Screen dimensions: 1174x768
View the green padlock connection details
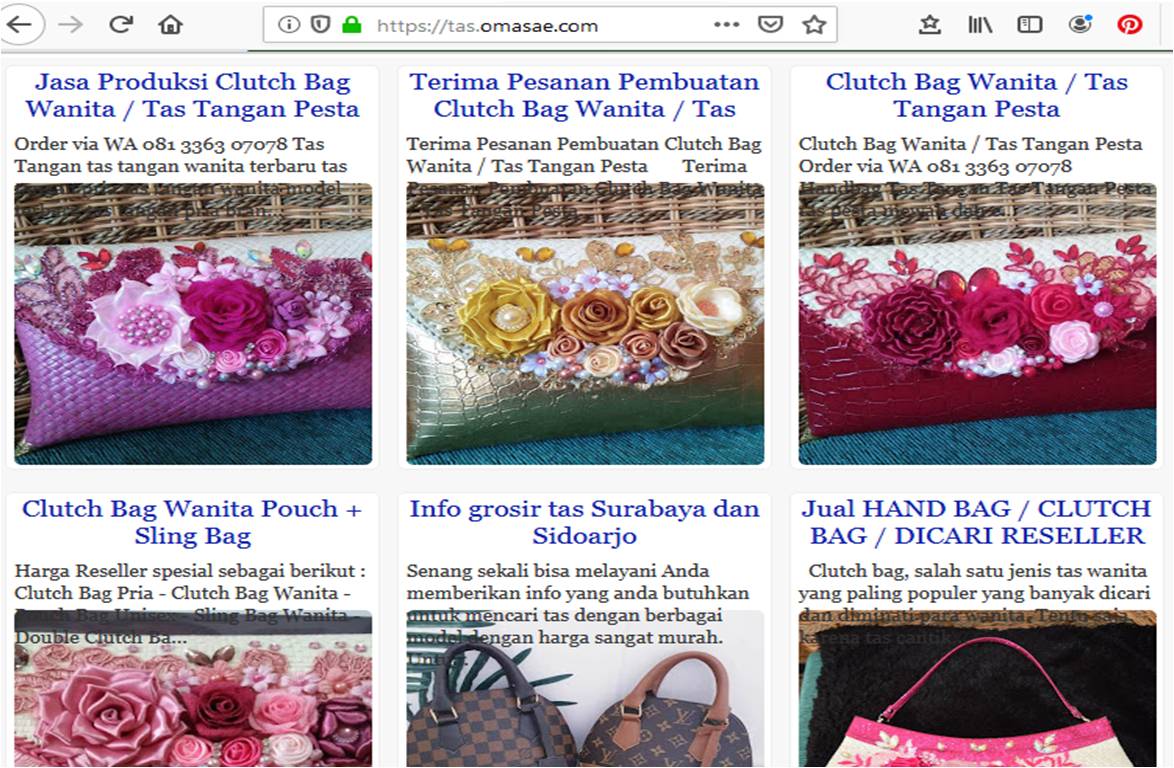[x=351, y=25]
